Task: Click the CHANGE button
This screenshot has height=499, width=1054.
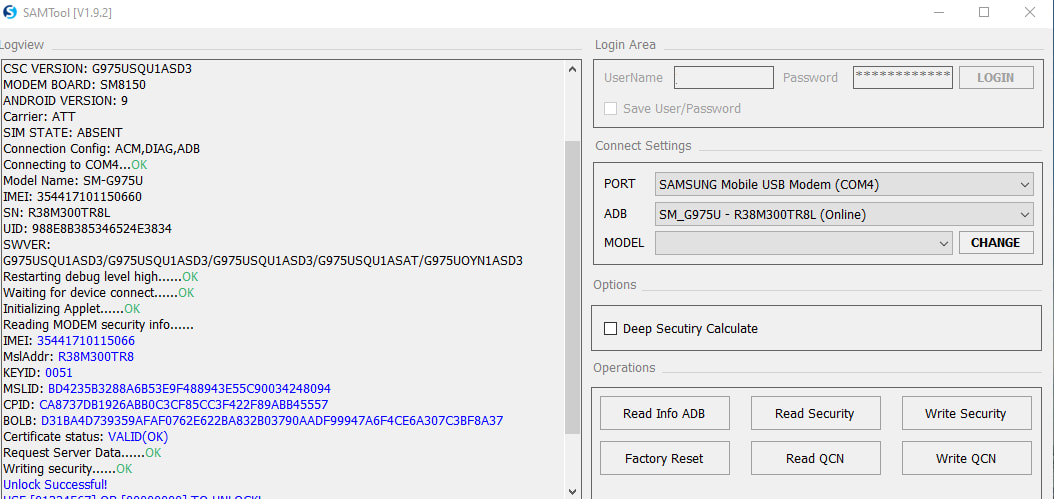Action: pos(996,243)
